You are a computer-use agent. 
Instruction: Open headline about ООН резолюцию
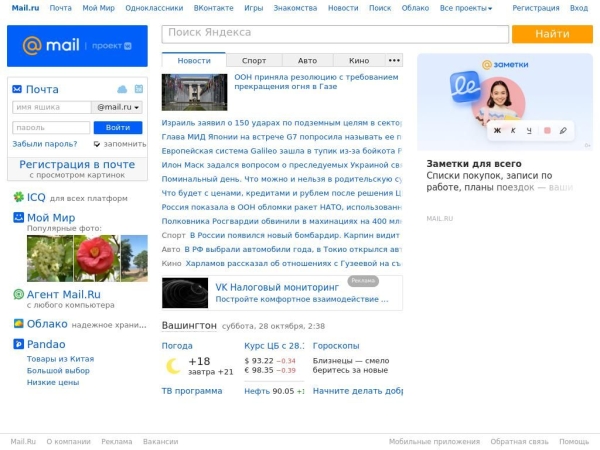point(316,82)
